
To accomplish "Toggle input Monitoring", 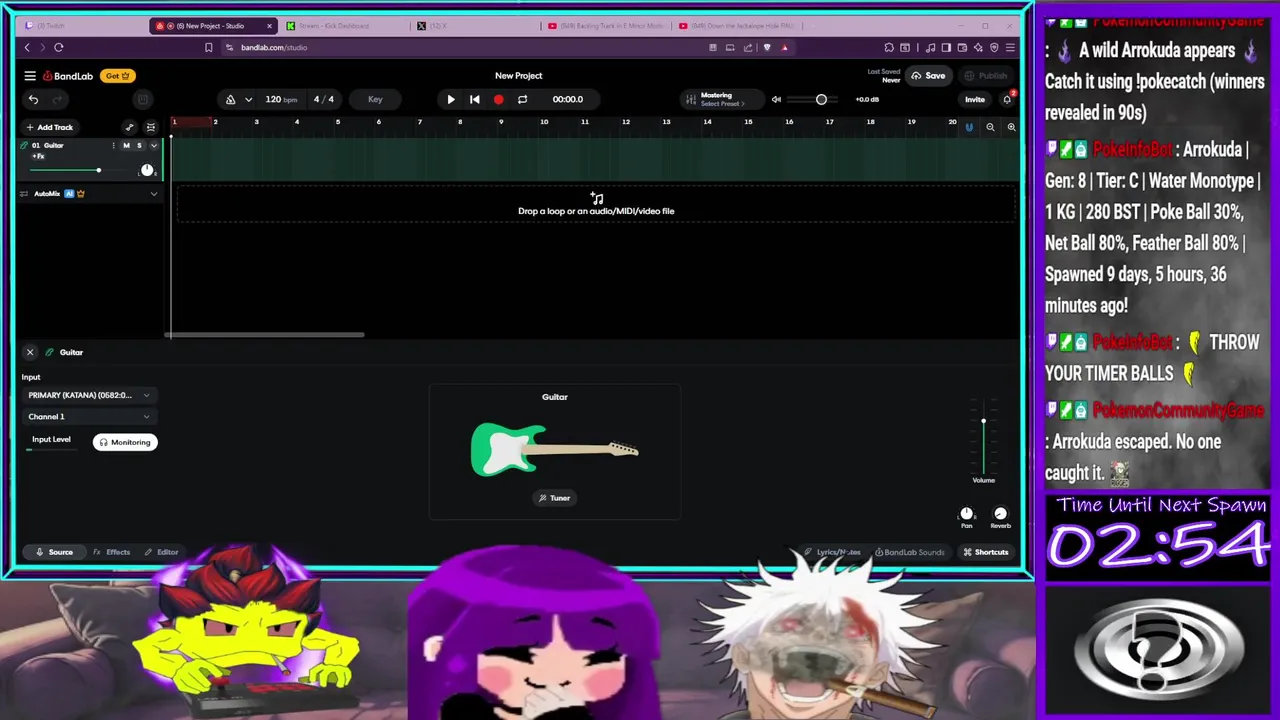I will 125,442.
